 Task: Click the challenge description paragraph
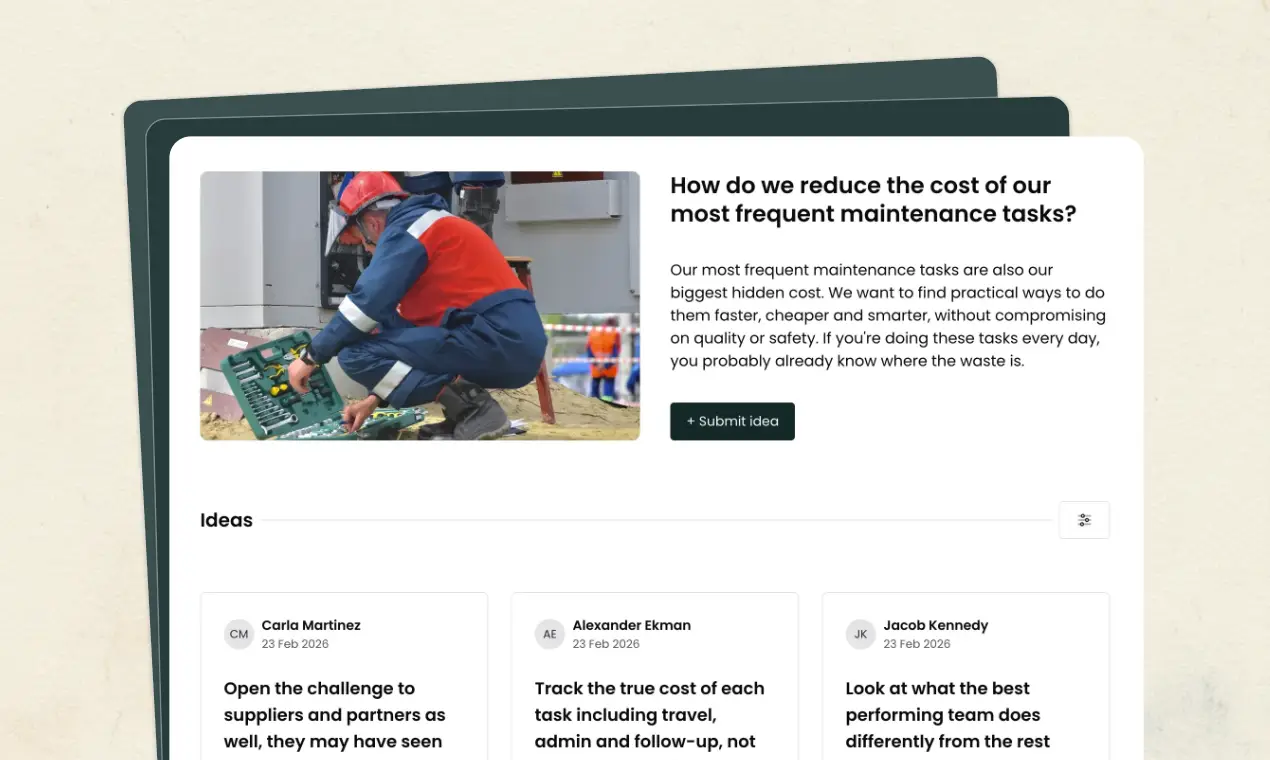click(x=887, y=315)
